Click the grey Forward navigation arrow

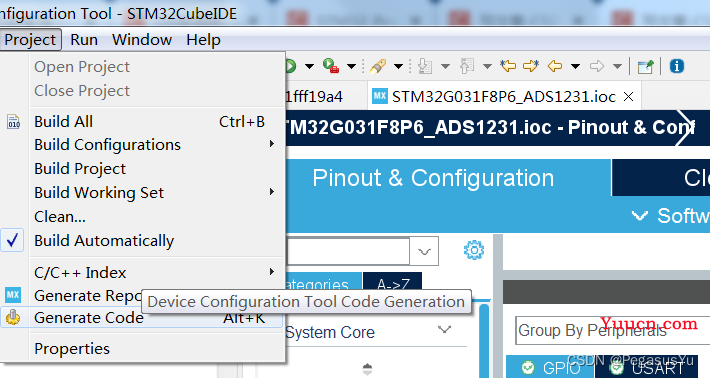point(597,67)
